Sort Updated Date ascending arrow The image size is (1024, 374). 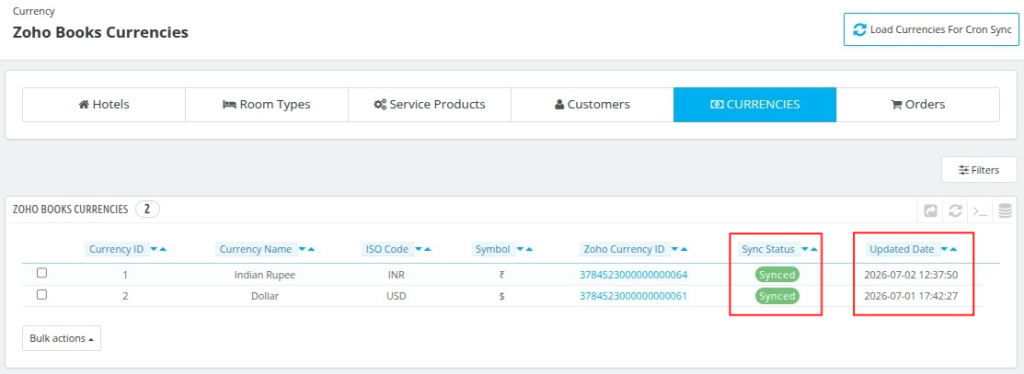(954, 249)
